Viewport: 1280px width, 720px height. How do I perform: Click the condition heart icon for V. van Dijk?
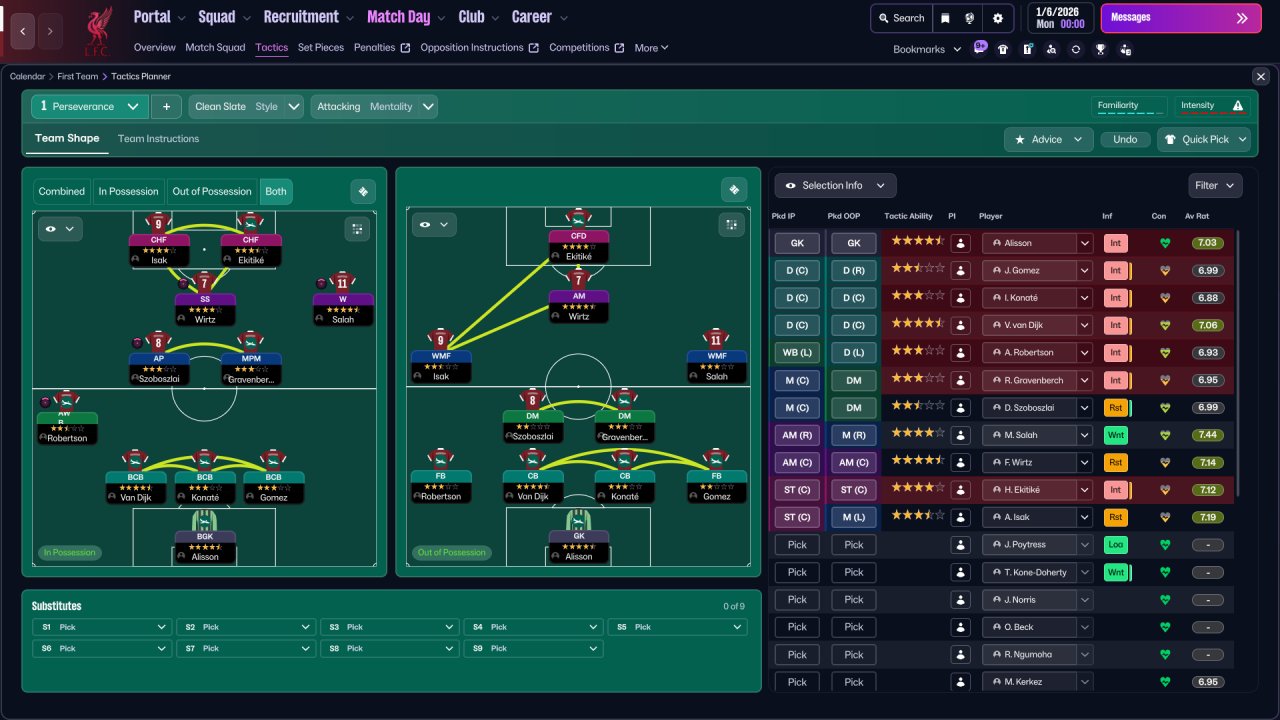[x=1165, y=325]
